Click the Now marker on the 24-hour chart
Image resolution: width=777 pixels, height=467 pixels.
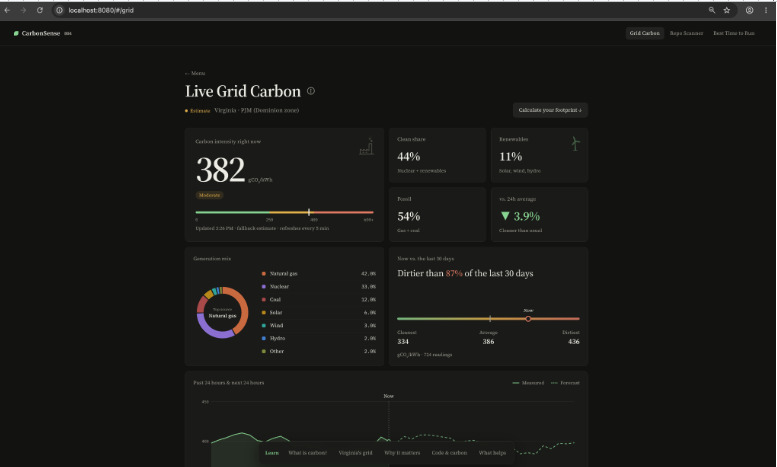click(x=388, y=396)
